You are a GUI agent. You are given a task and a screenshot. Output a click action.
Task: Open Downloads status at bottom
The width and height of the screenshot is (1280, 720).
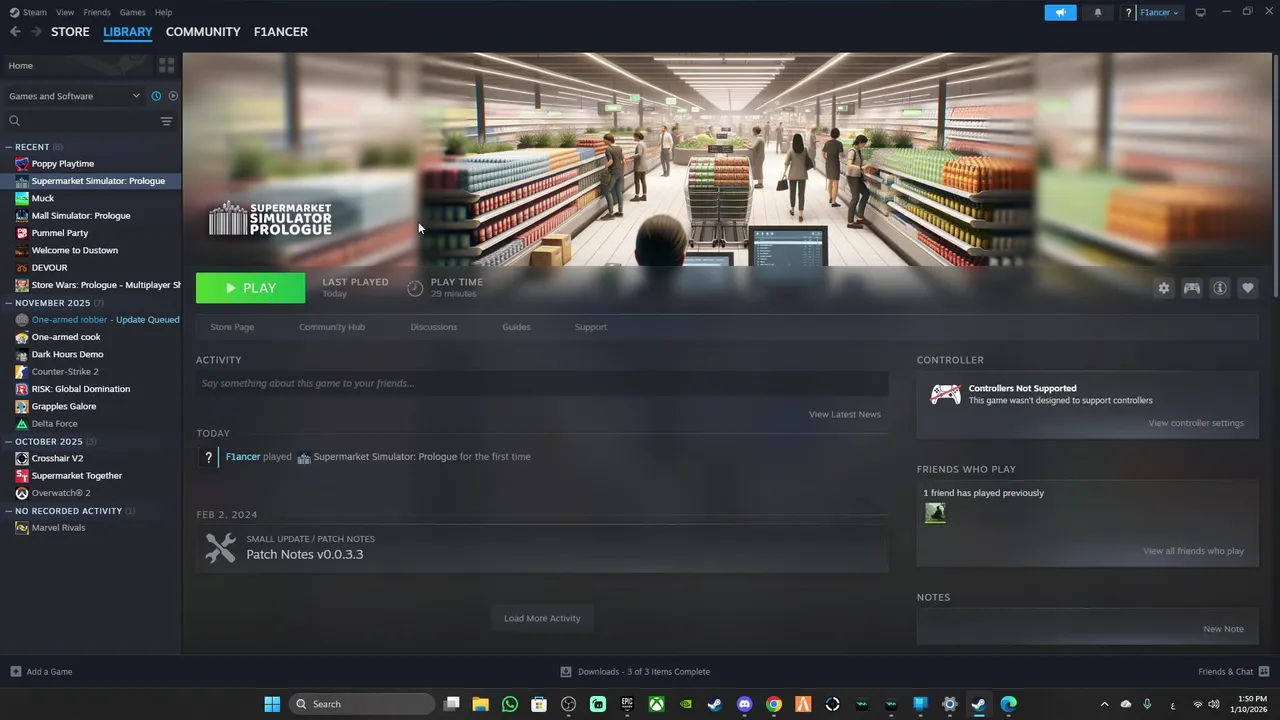click(x=635, y=672)
